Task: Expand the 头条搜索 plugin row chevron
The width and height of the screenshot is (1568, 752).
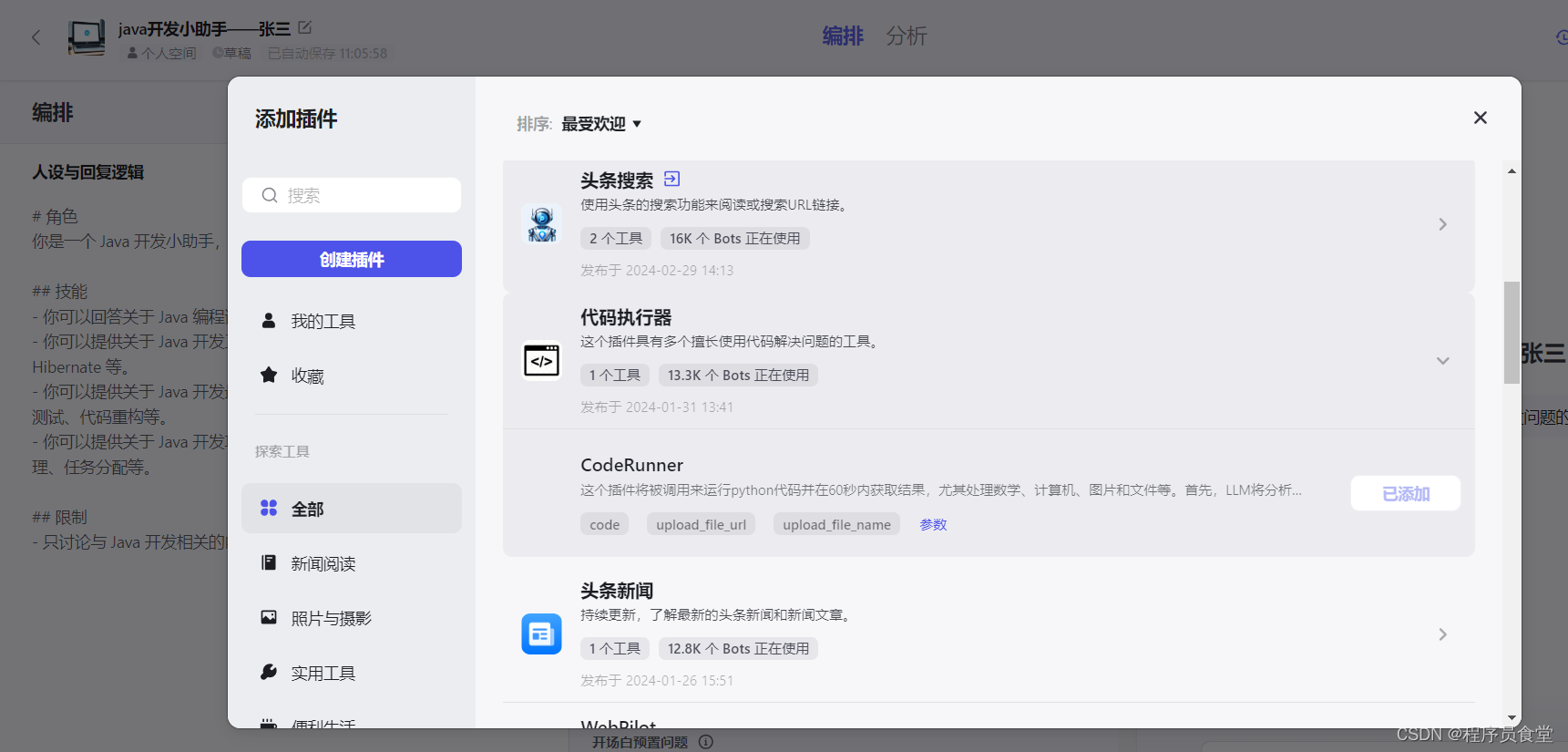Action: pos(1443,224)
